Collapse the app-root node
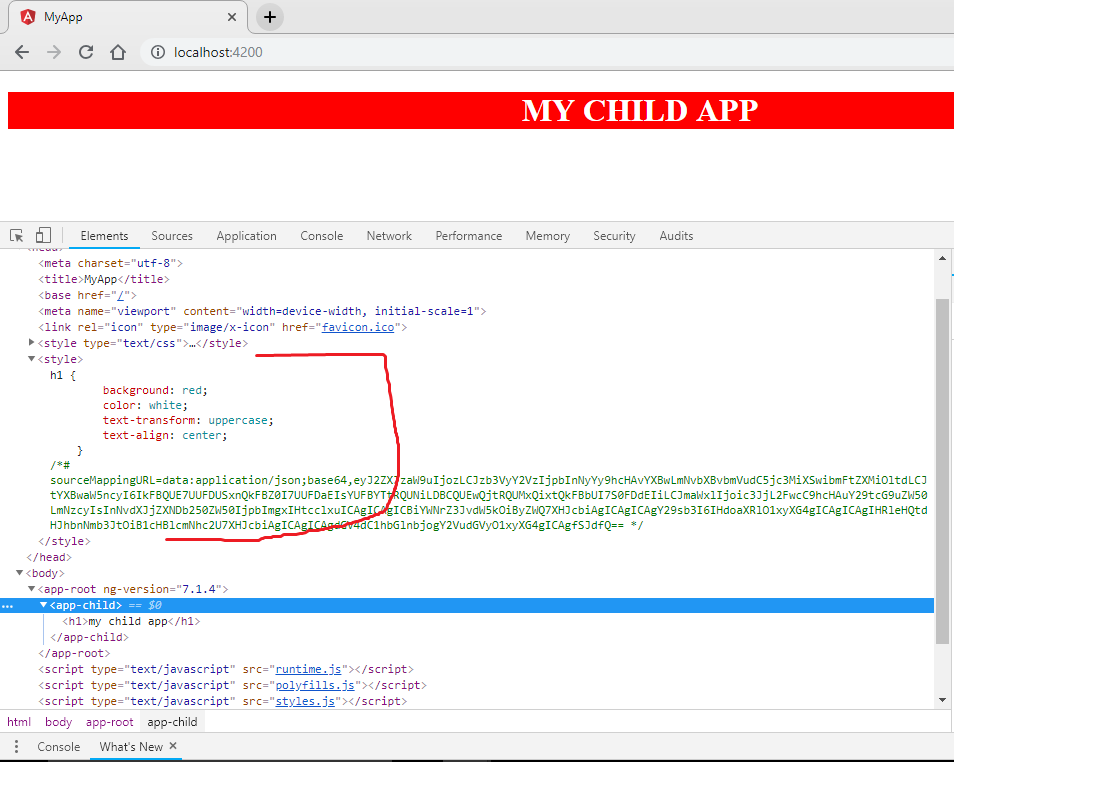 click(x=31, y=588)
